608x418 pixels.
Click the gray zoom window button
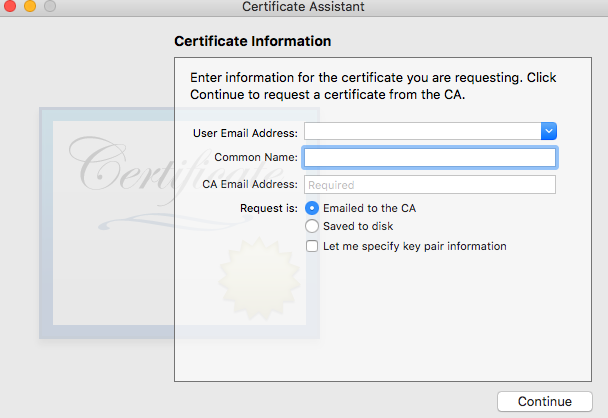coord(49,7)
